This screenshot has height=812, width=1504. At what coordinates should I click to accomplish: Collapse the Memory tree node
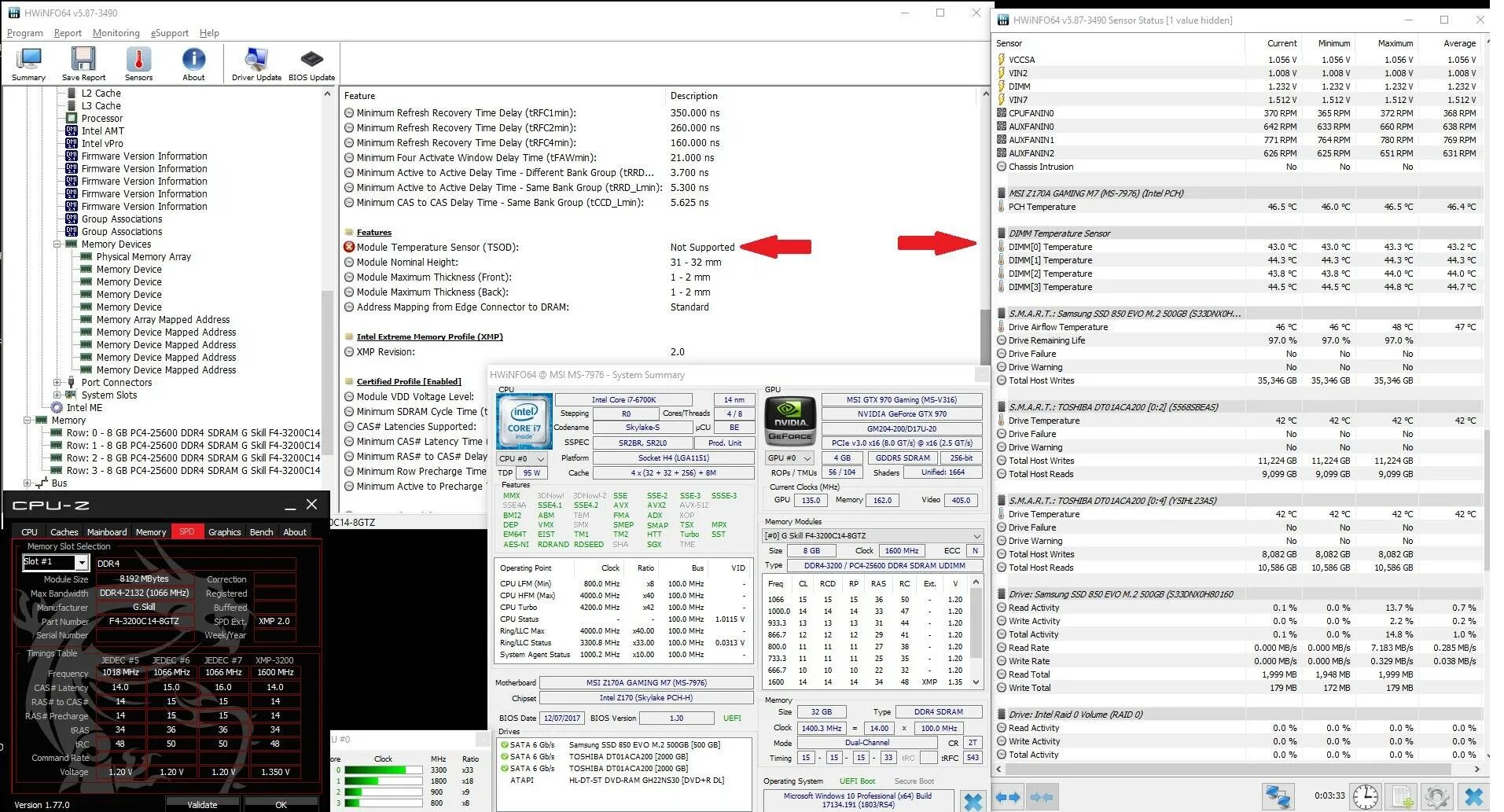pos(28,421)
